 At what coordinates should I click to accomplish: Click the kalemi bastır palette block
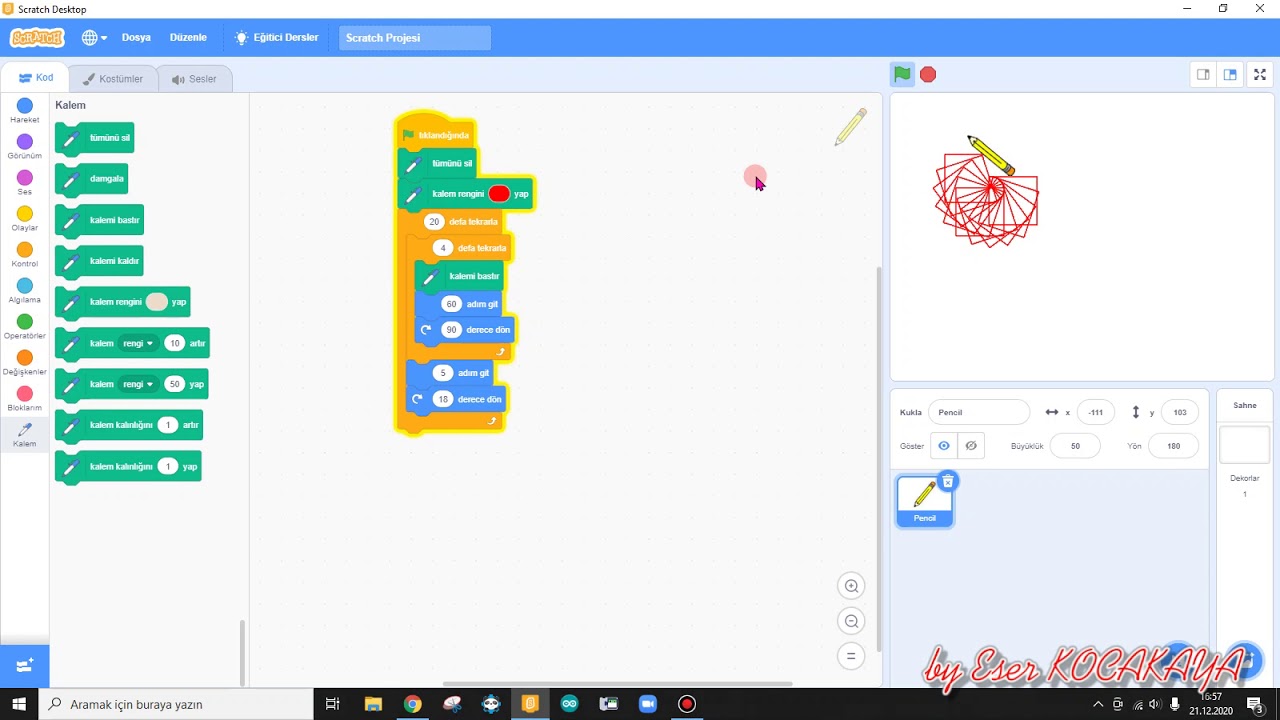coord(99,220)
